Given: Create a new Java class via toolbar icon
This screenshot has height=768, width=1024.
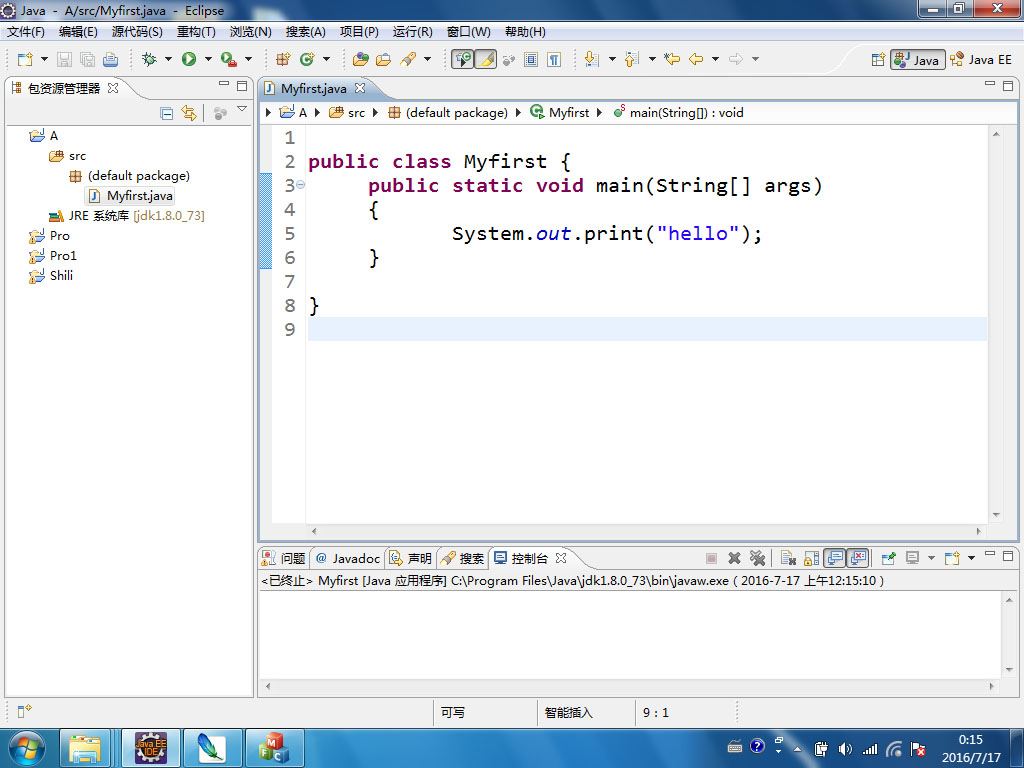Looking at the screenshot, I should 306,59.
